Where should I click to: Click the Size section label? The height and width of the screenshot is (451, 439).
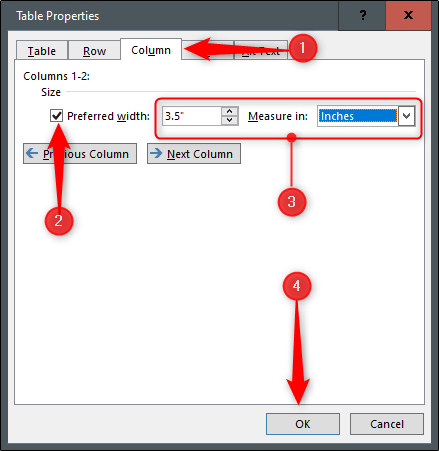click(x=51, y=92)
